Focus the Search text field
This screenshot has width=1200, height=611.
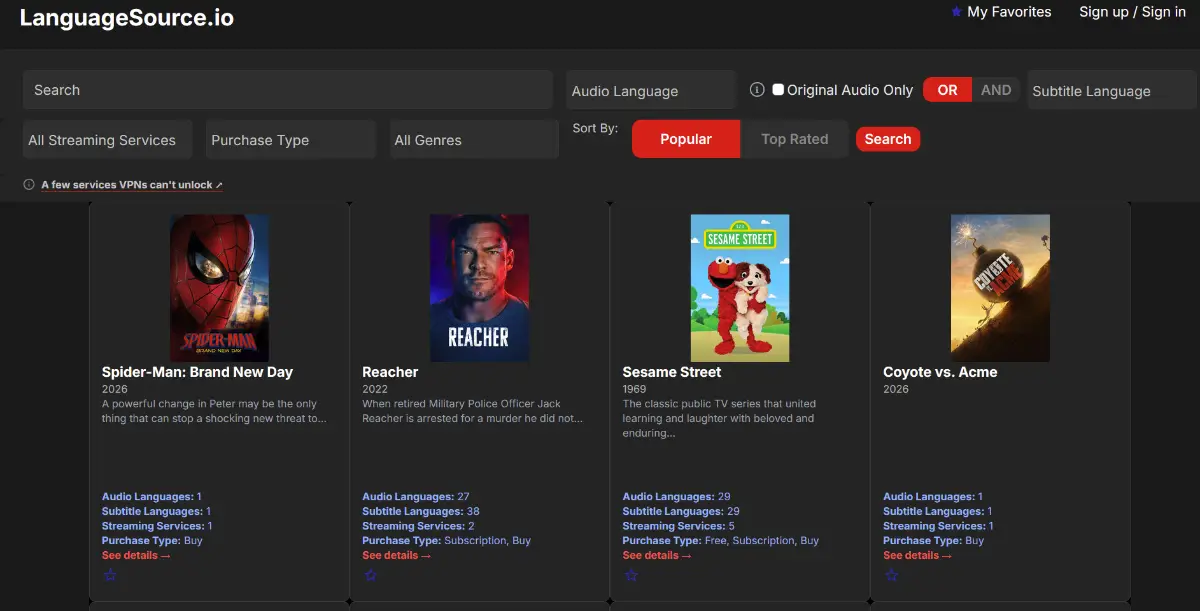(x=288, y=90)
